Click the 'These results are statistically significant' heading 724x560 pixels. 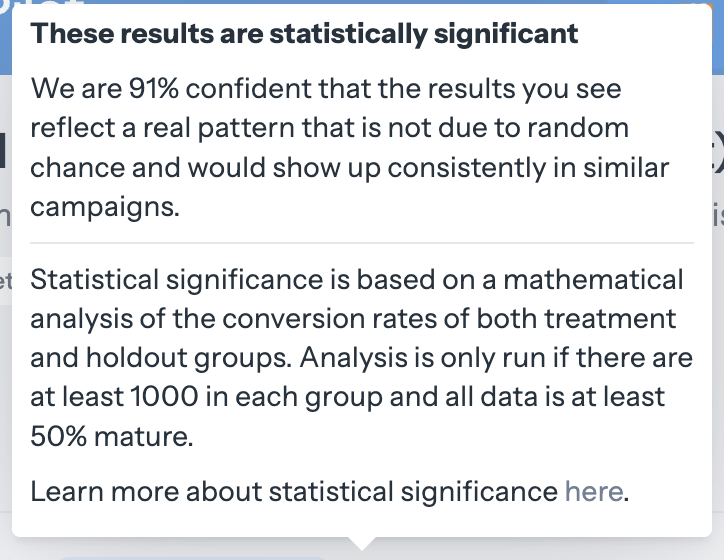[x=304, y=34]
